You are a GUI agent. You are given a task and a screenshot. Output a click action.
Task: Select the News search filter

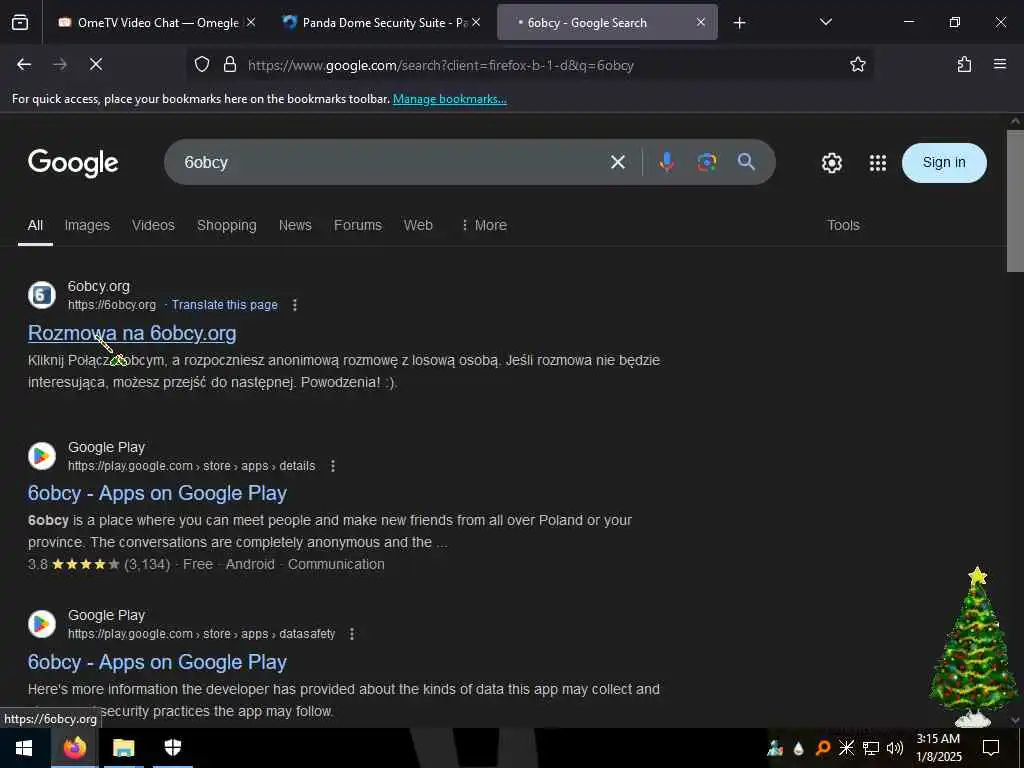click(295, 225)
